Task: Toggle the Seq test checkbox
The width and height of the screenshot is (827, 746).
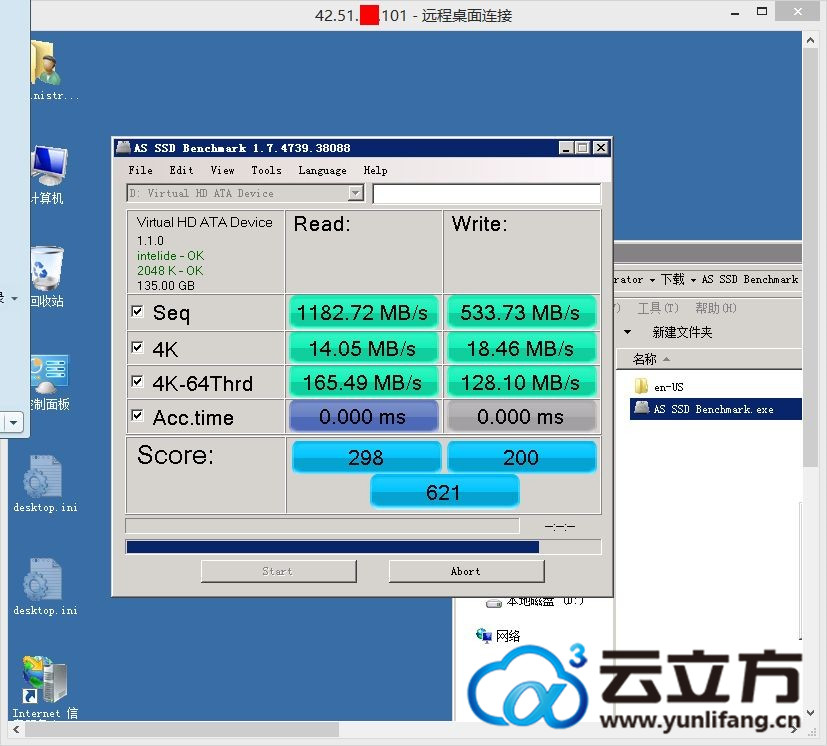Action: pyautogui.click(x=137, y=311)
